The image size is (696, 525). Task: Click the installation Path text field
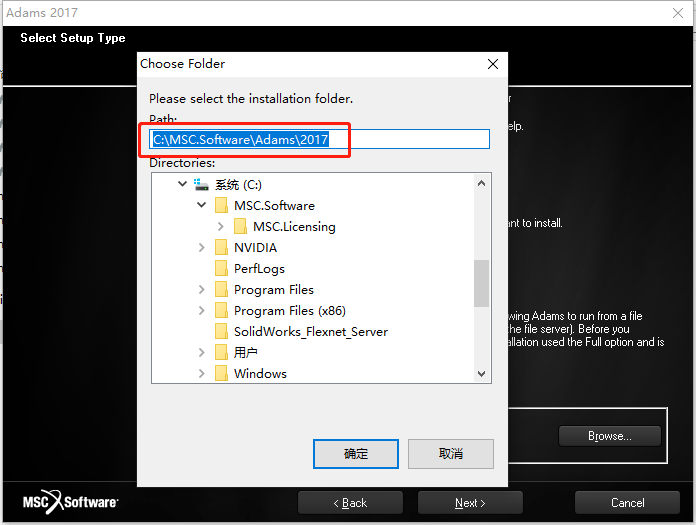(x=320, y=139)
